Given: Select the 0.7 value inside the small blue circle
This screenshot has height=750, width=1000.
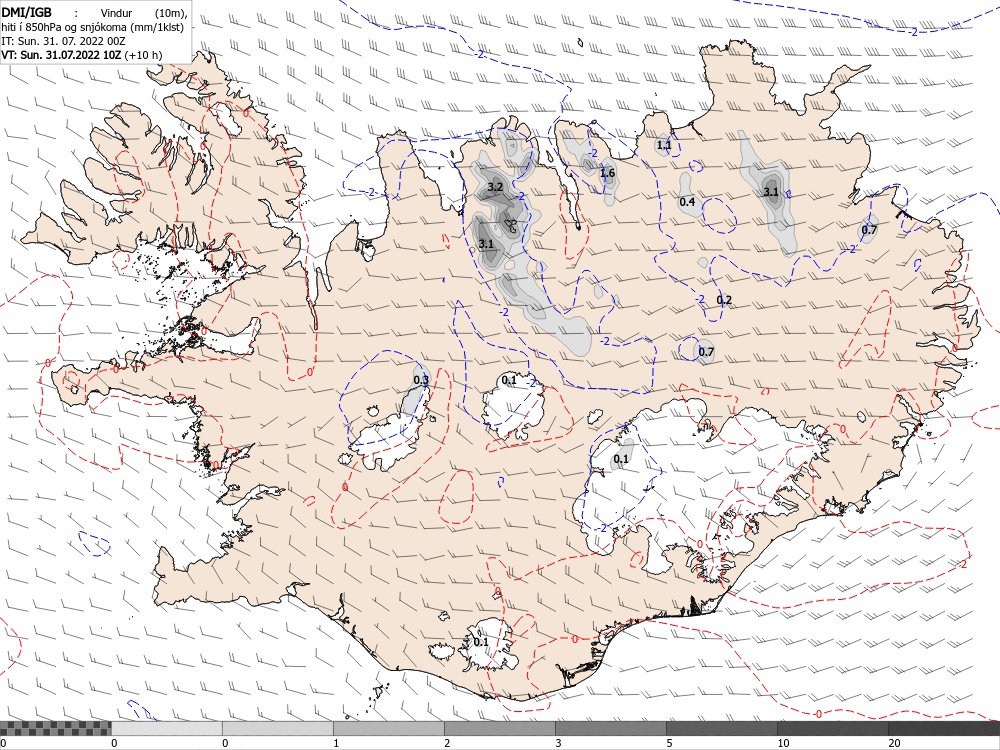Looking at the screenshot, I should pyautogui.click(x=705, y=352).
